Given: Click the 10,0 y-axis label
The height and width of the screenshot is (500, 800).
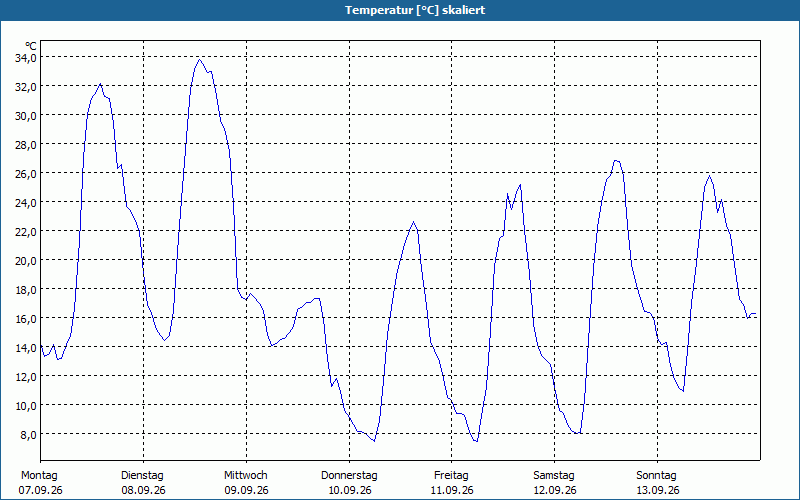Looking at the screenshot, I should [x=26, y=406].
